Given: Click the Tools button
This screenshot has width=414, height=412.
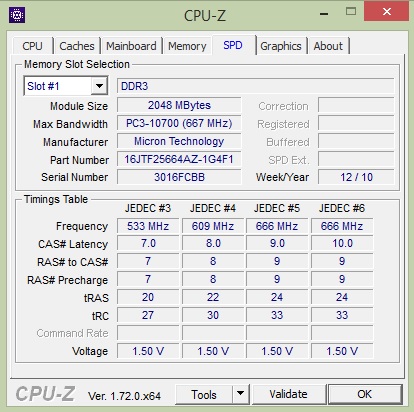Looking at the screenshot, I should click(204, 394).
